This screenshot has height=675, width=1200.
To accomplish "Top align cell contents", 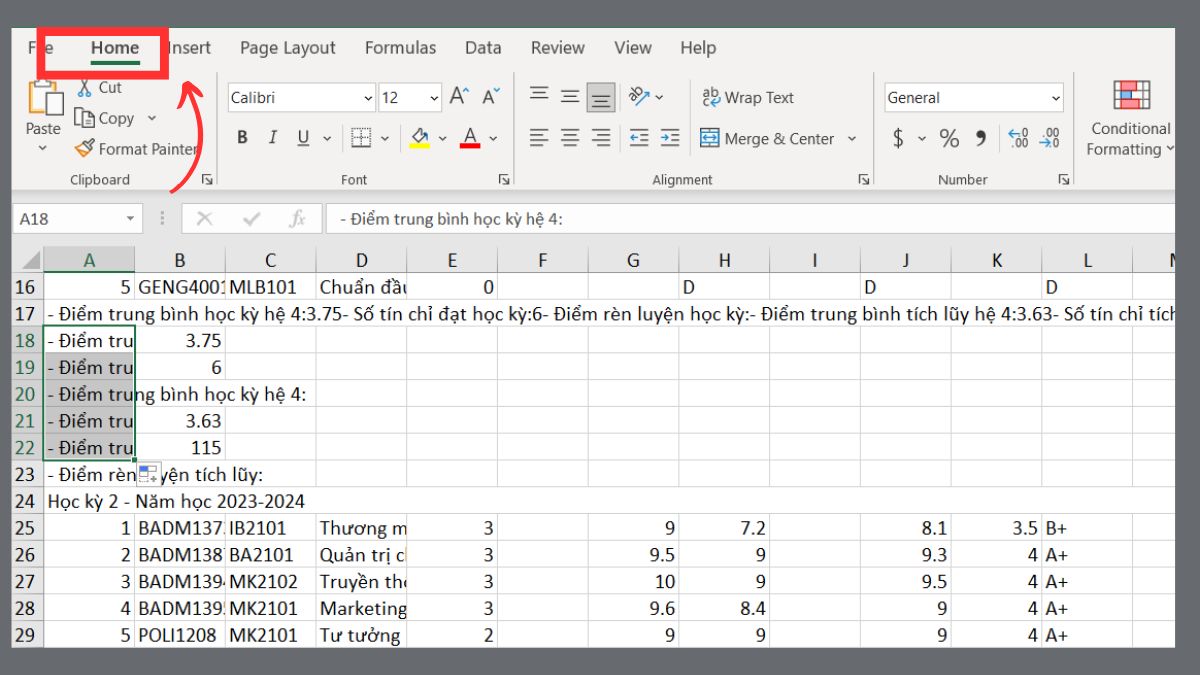I will point(539,96).
